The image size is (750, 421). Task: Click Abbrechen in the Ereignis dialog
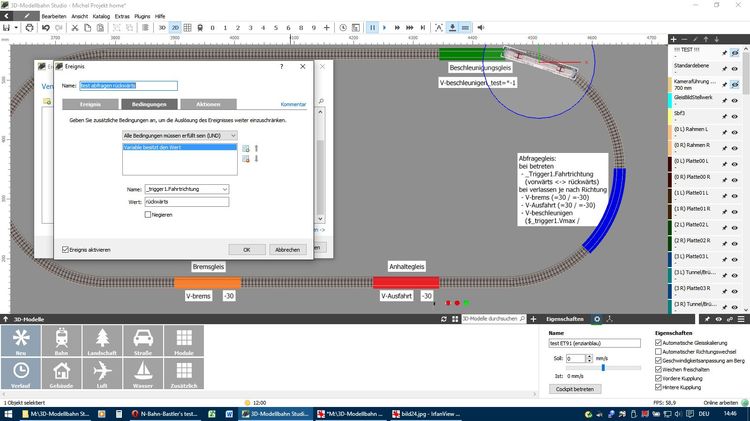(x=287, y=250)
